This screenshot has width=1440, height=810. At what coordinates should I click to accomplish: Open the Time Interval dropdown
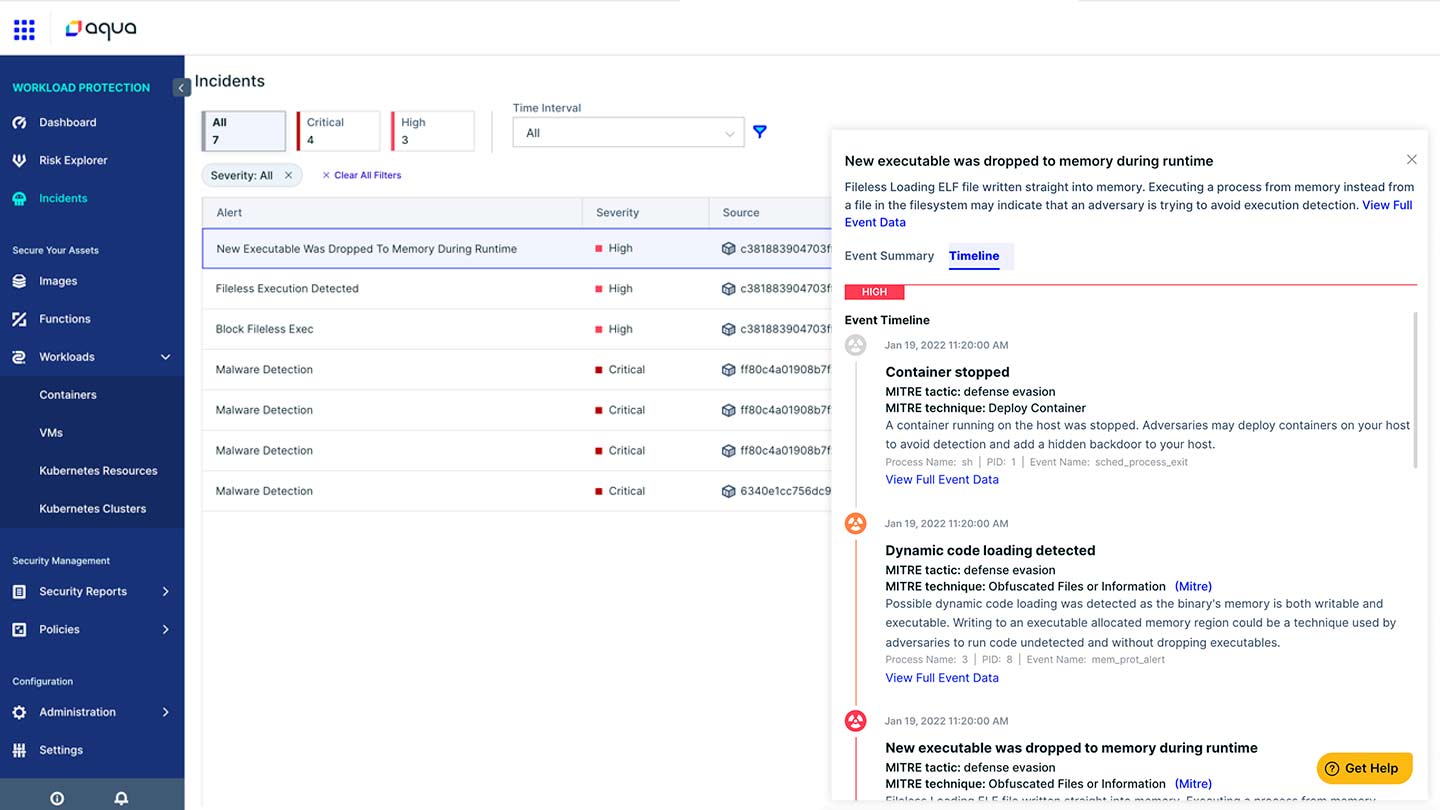628,133
